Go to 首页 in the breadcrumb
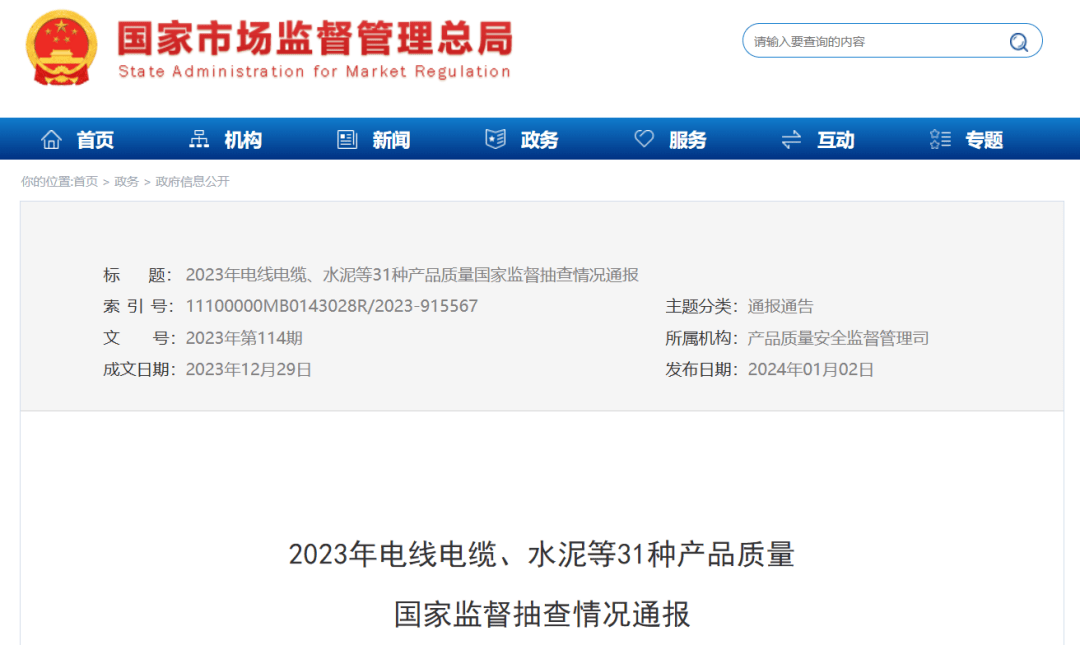The height and width of the screenshot is (645, 1080). point(85,181)
